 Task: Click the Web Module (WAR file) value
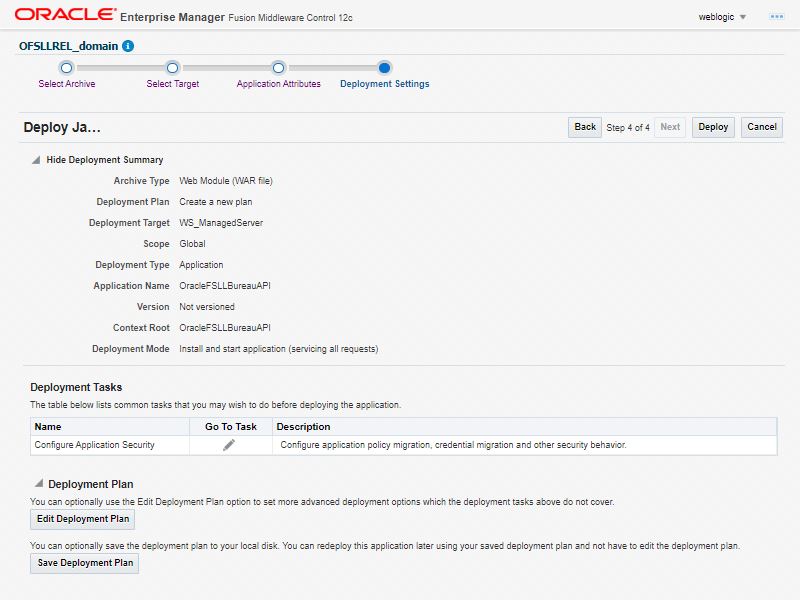pyautogui.click(x=226, y=181)
